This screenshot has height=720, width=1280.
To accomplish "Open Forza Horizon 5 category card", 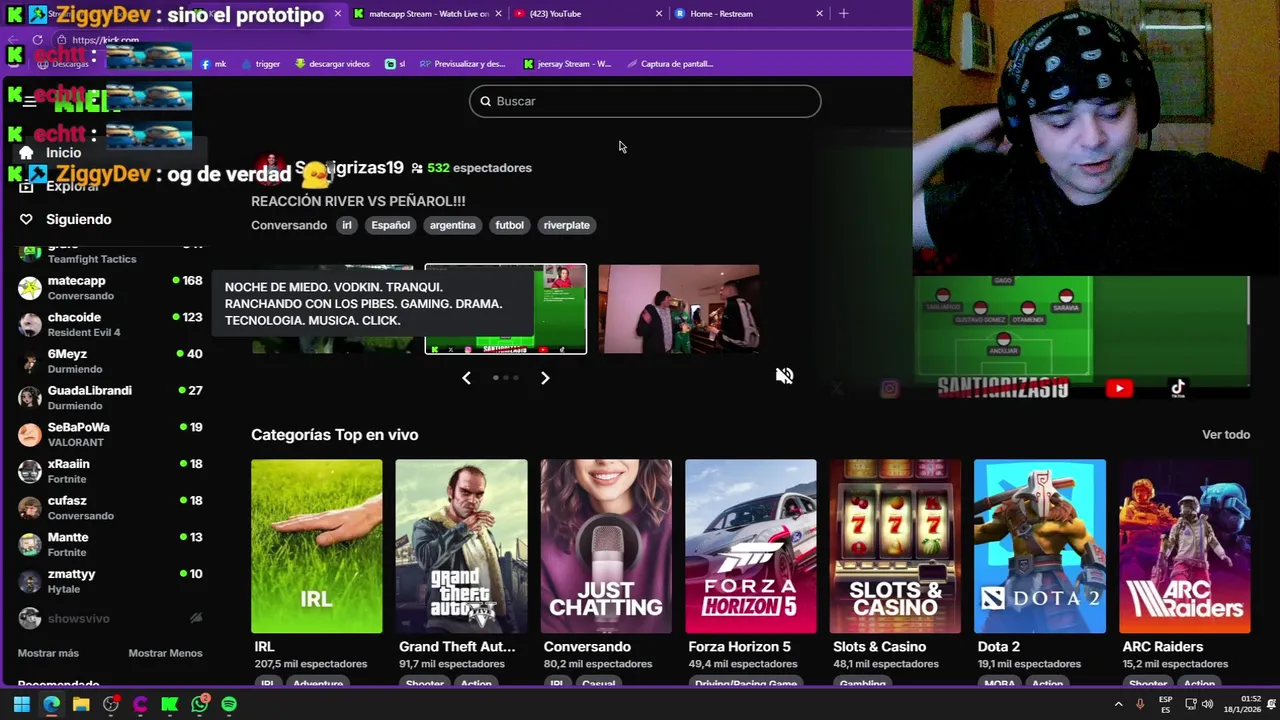I will [x=750, y=546].
